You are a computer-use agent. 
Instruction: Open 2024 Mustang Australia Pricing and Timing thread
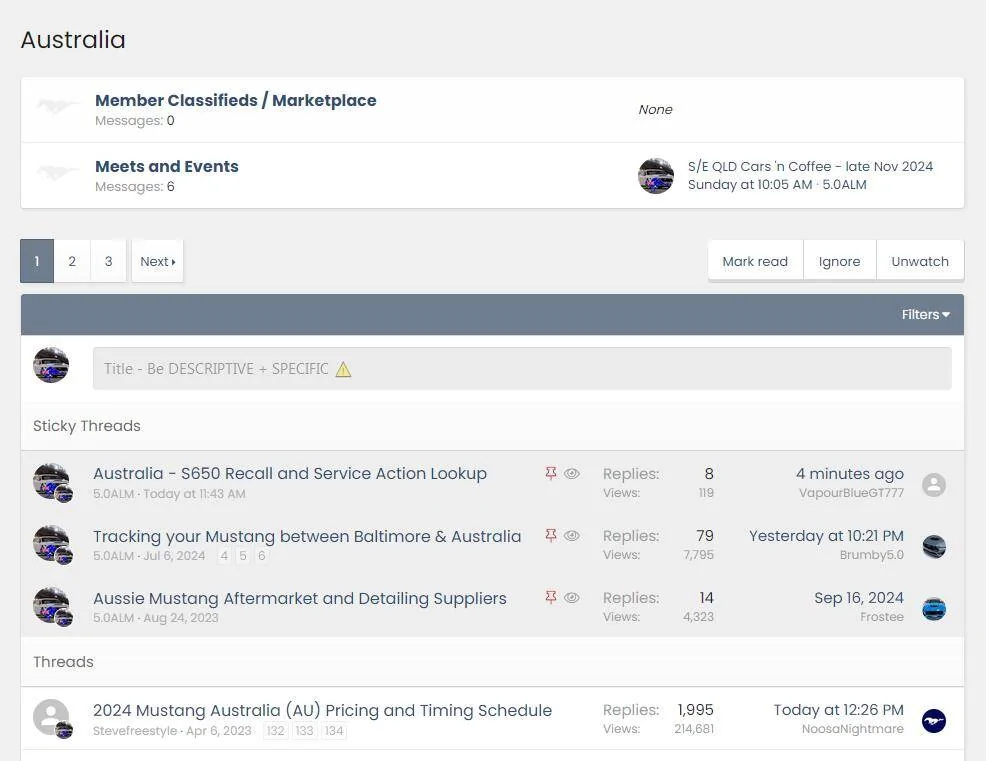click(x=323, y=710)
